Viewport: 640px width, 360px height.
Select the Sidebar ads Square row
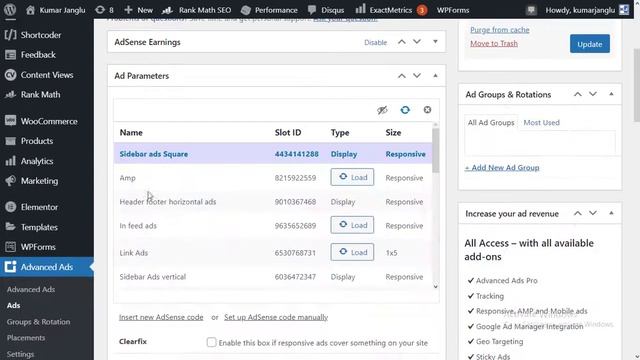pos(273,154)
